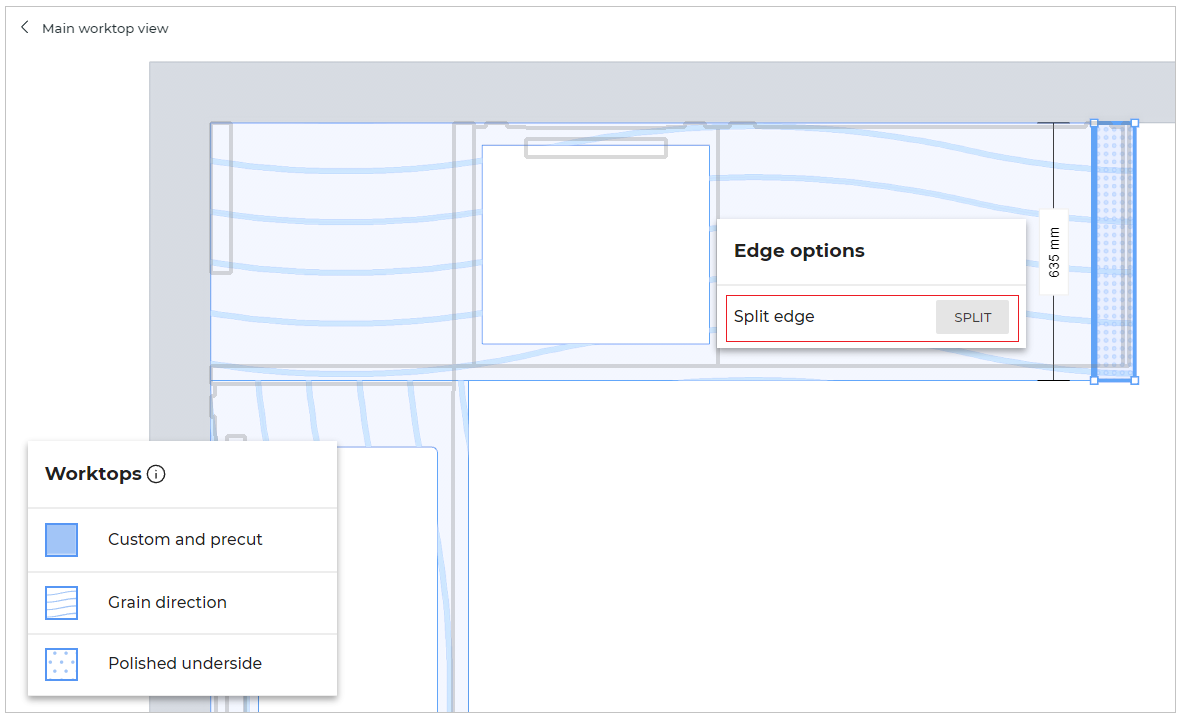
Task: Click the bottom-left handle of selected edge
Action: point(1094,380)
